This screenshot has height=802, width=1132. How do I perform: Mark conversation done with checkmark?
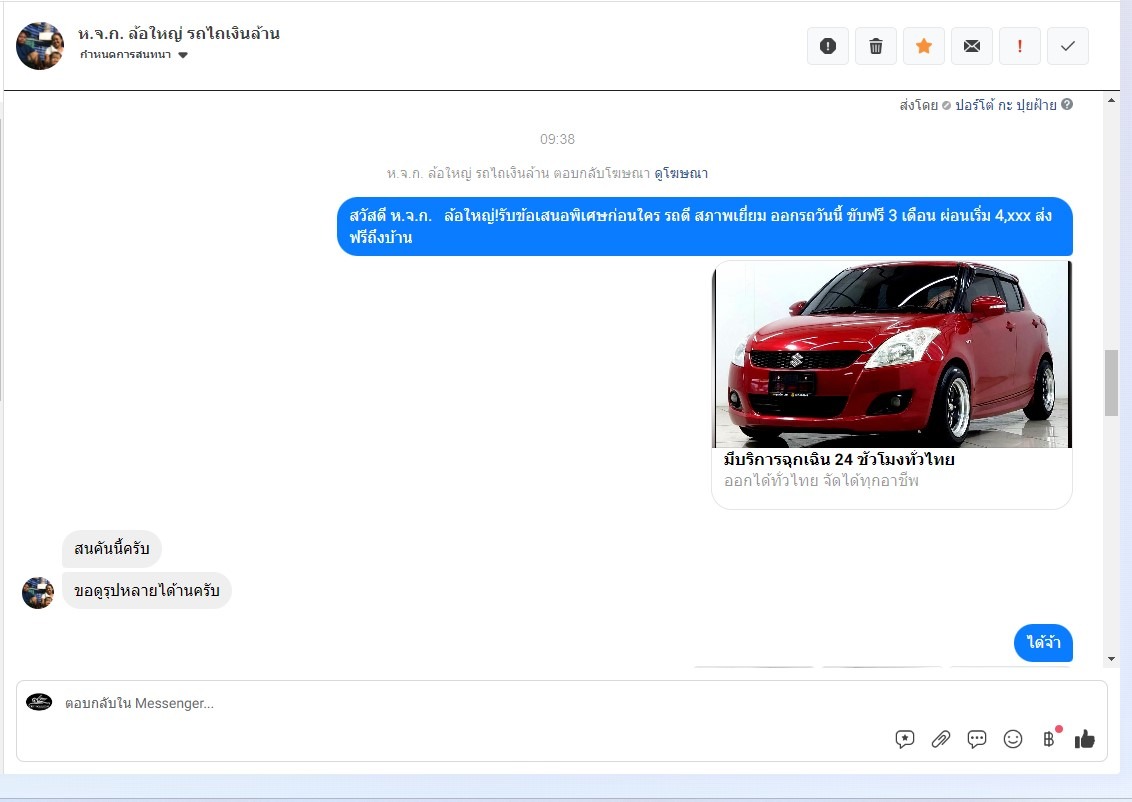(1068, 46)
